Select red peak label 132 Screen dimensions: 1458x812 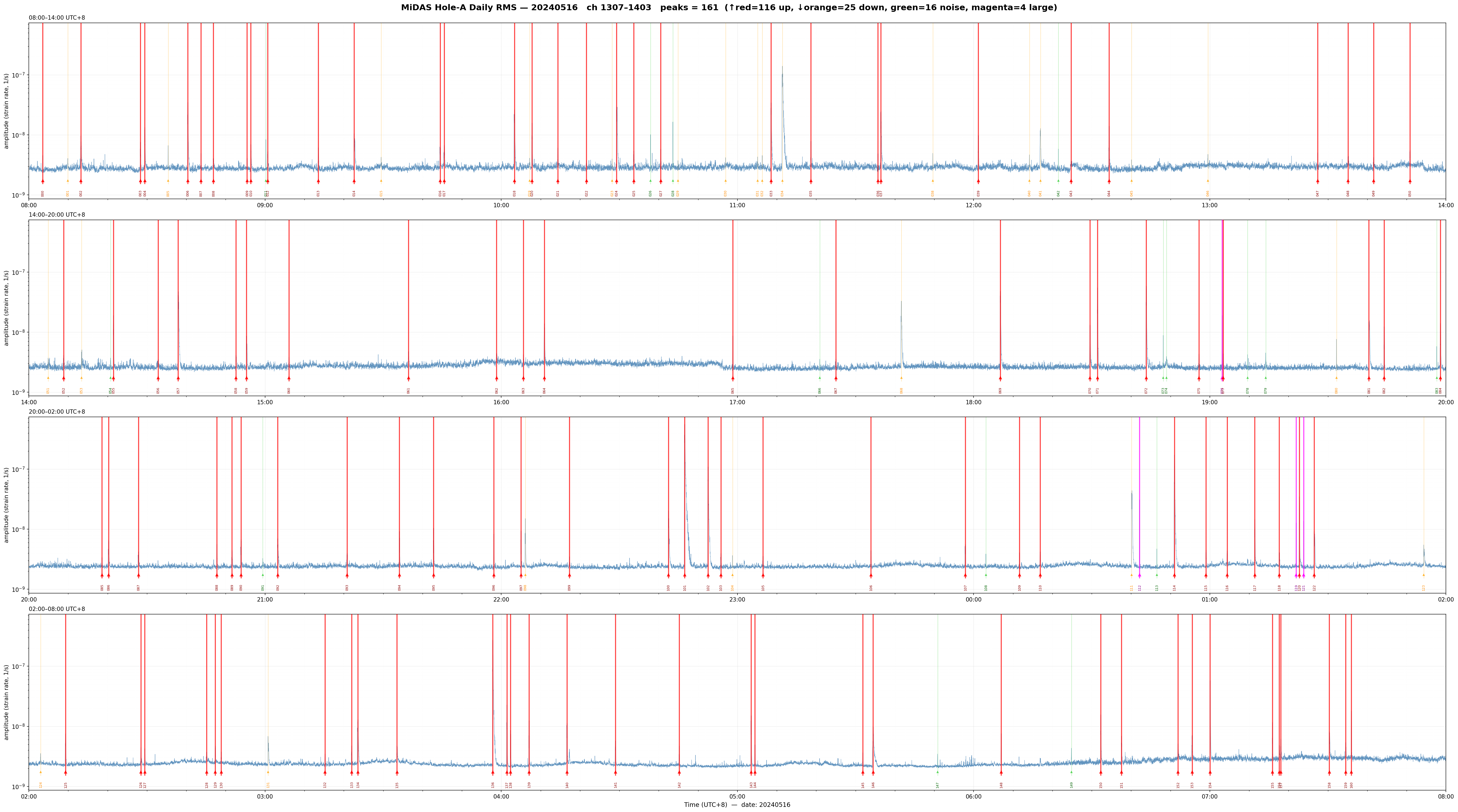point(325,785)
